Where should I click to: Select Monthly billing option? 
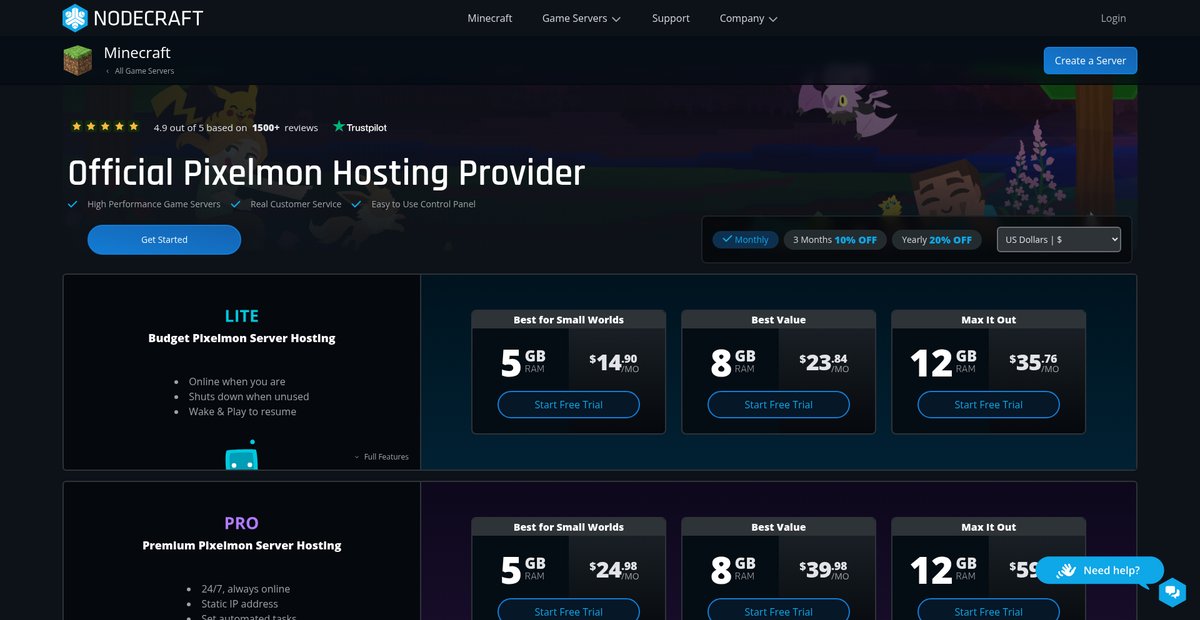[745, 240]
